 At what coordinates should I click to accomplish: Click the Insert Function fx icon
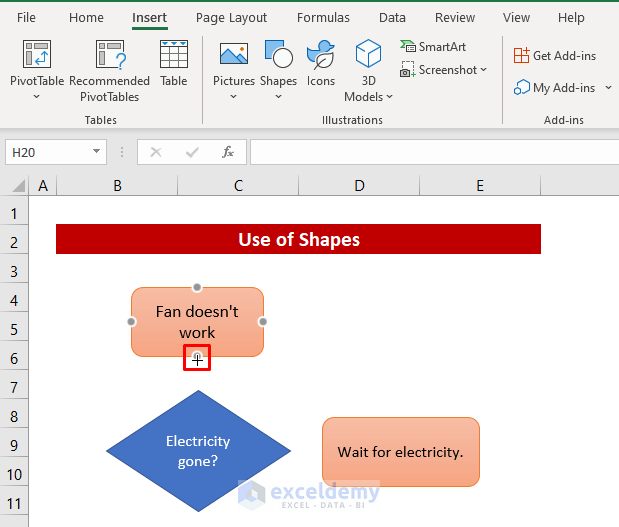point(228,152)
